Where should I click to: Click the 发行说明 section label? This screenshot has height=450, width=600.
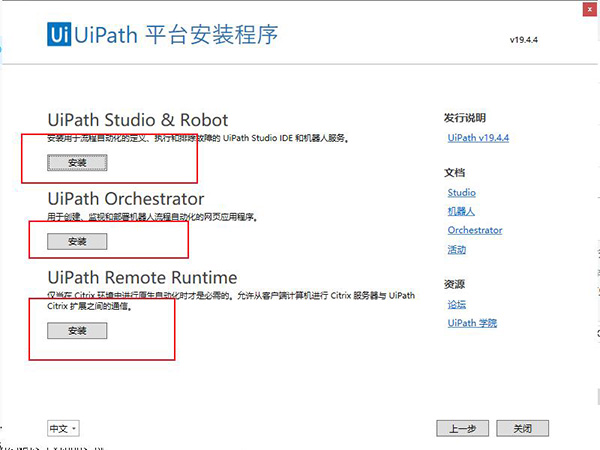465,118
